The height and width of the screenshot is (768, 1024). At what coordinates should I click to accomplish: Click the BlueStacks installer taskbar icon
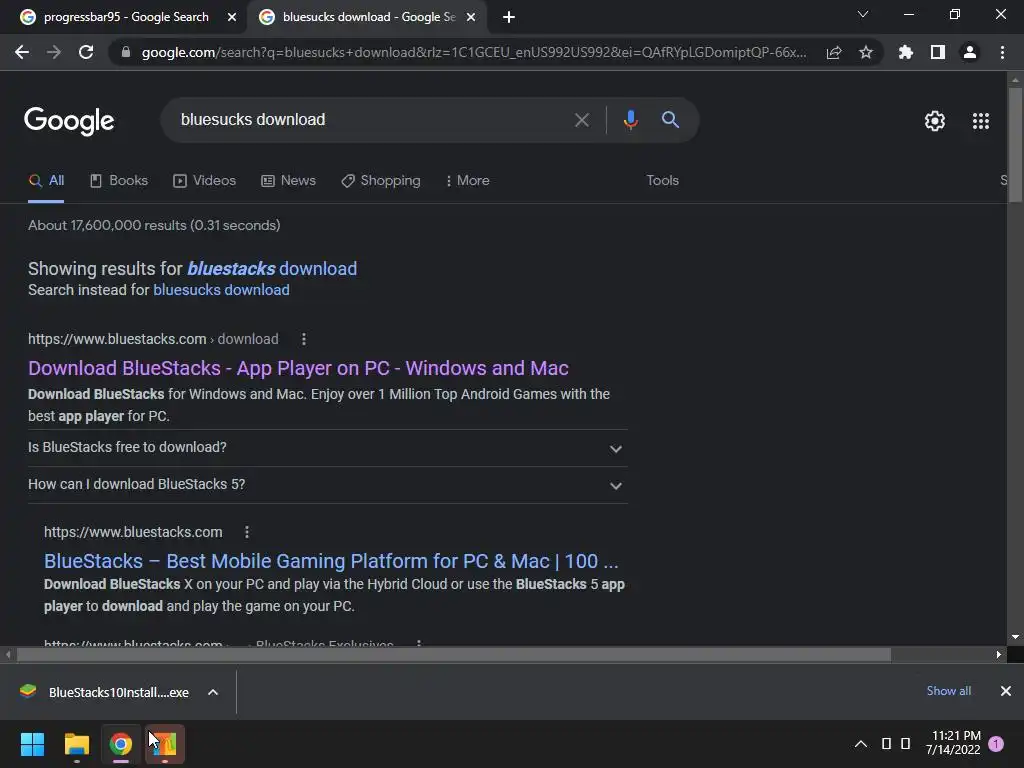165,744
